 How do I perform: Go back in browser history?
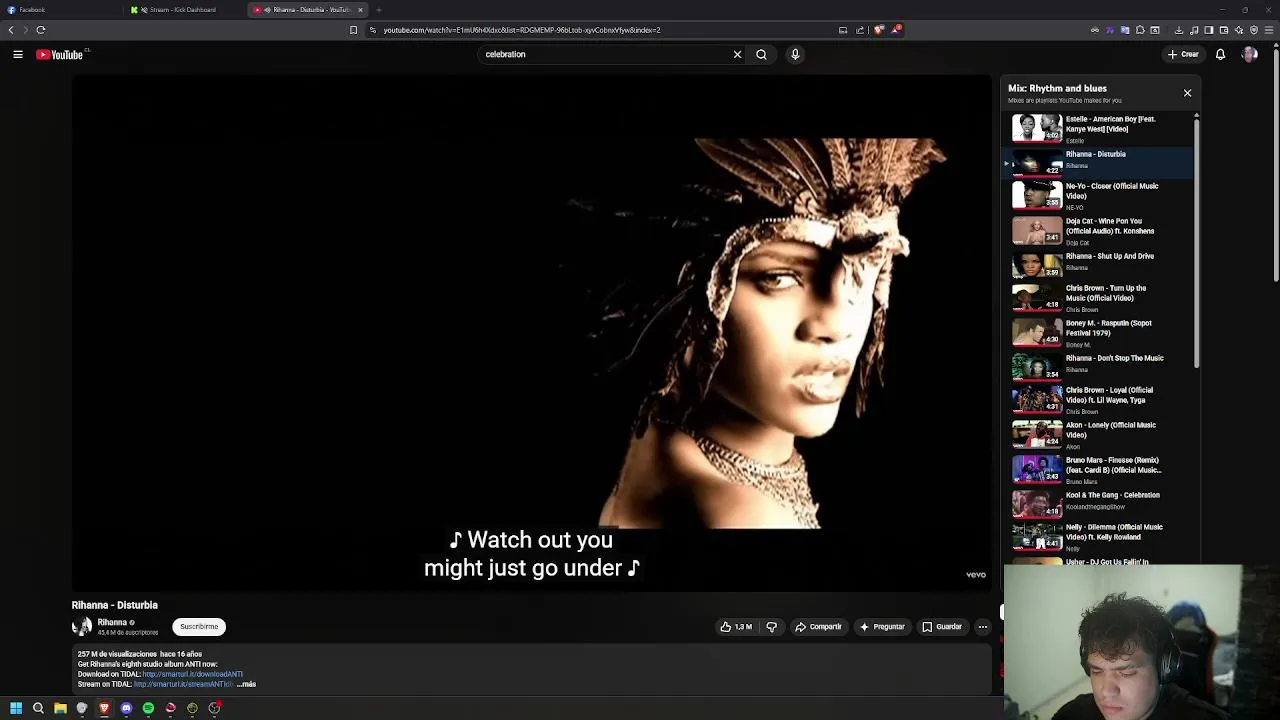pyautogui.click(x=11, y=30)
